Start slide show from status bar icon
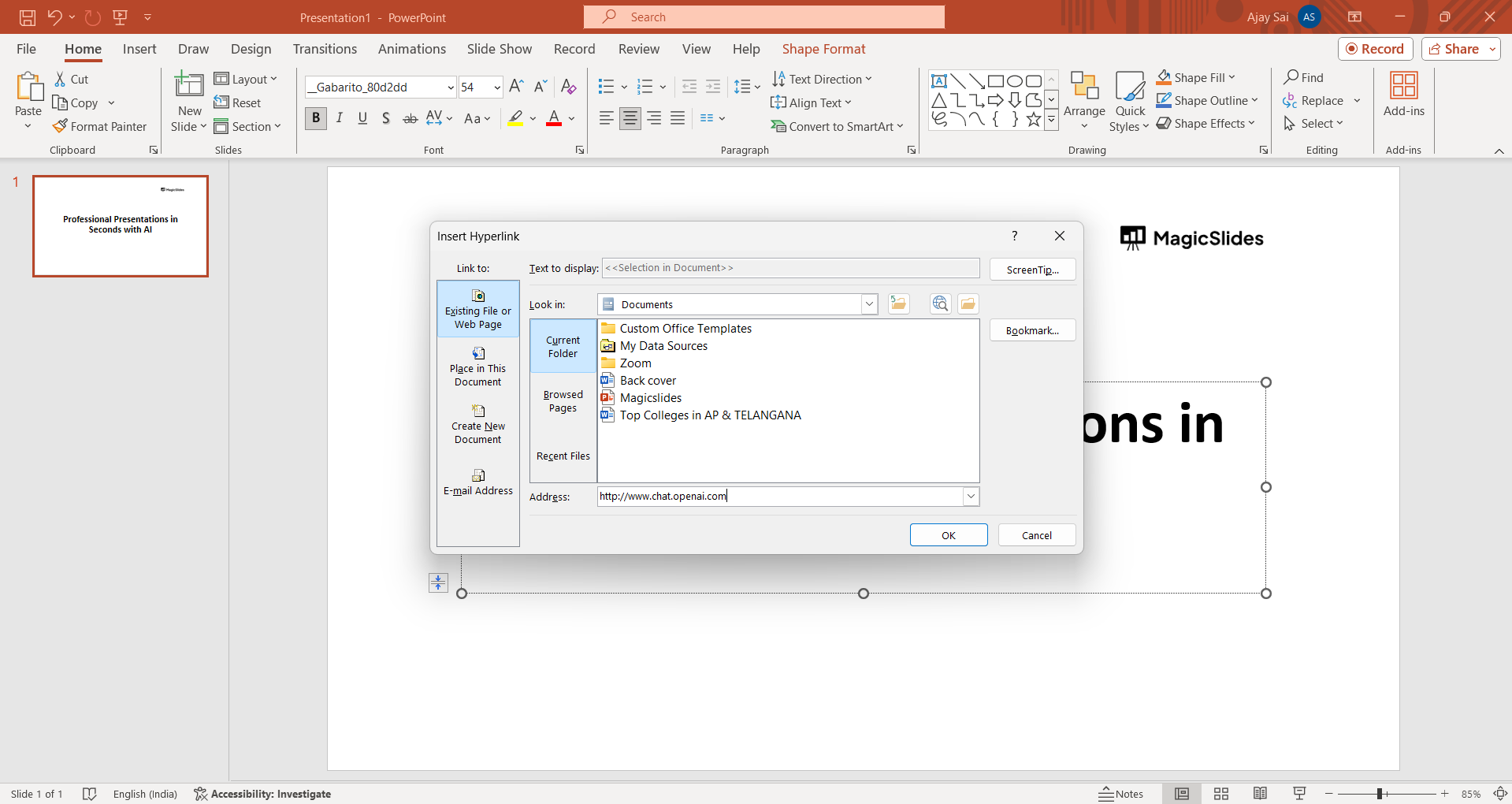The width and height of the screenshot is (1512, 804). [1299, 794]
